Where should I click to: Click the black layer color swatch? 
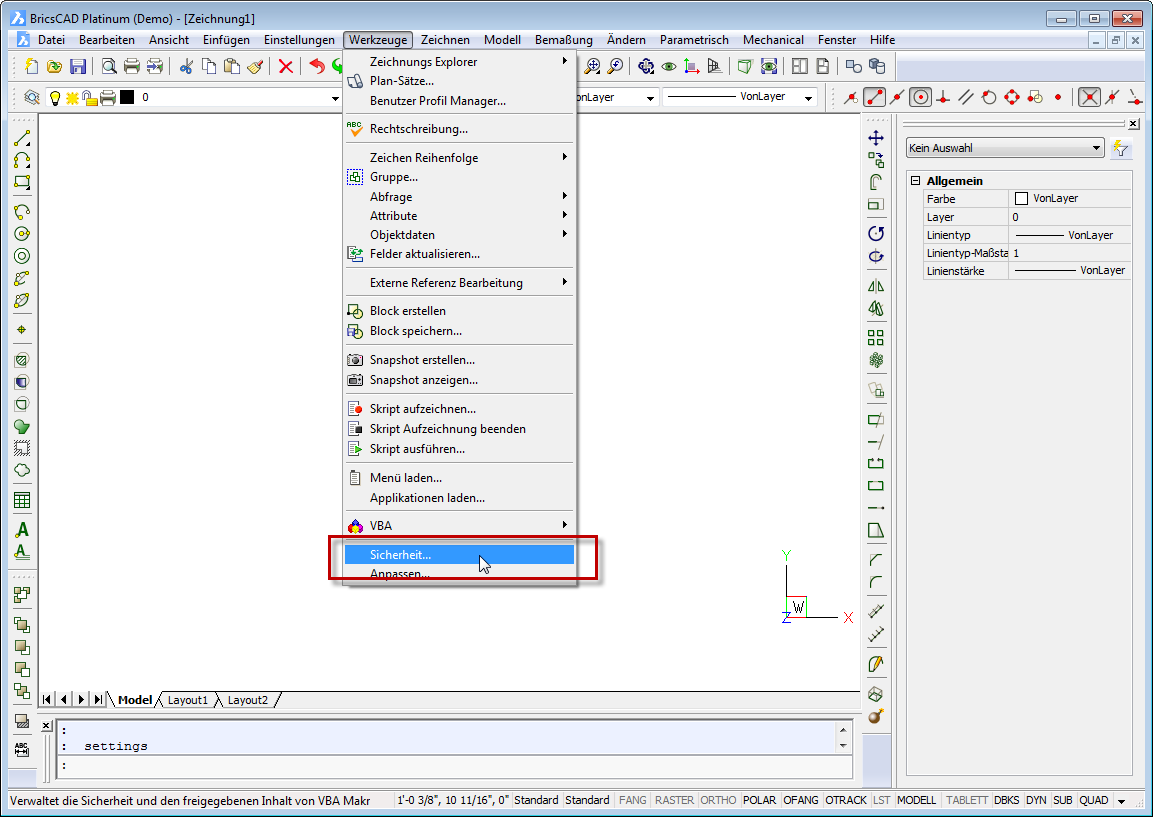[127, 97]
